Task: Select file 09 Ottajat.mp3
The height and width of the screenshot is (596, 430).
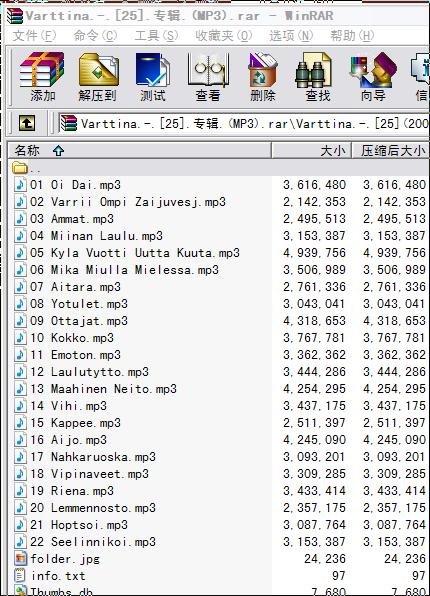Action: point(79,321)
